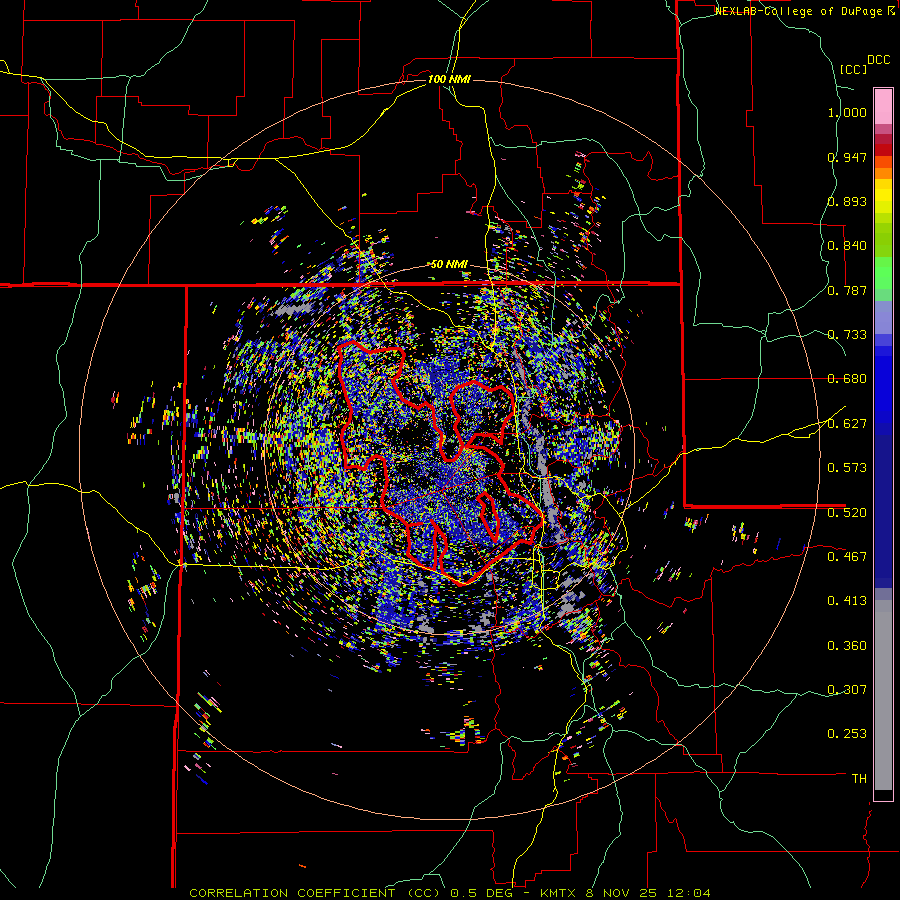
Task: Click the 1.000 scale value
Action: click(847, 112)
